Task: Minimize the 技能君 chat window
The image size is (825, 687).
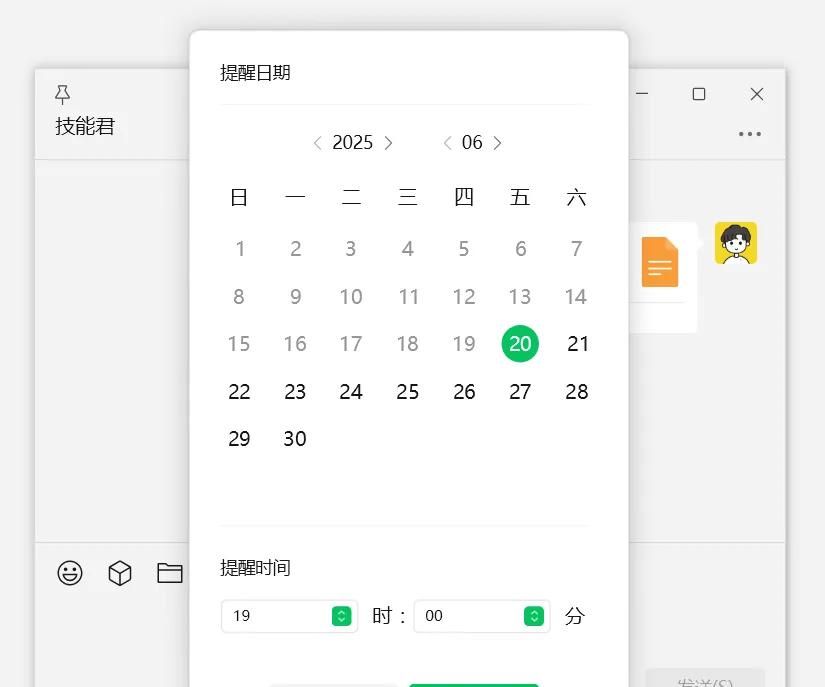Action: click(x=642, y=94)
